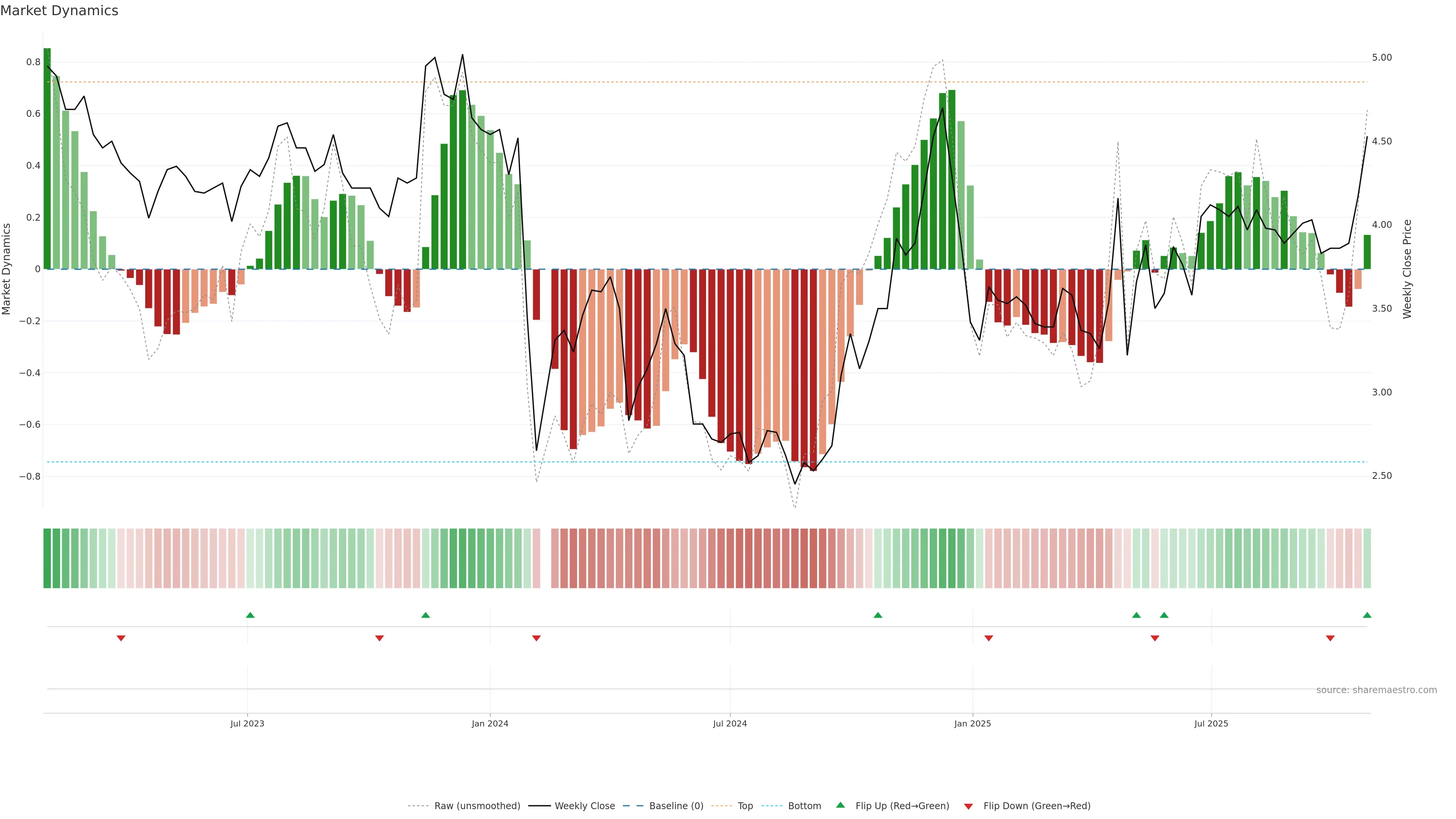The width and height of the screenshot is (1456, 819).
Task: Click the last red Flip Down marker after Jul 2025
Action: pos(1330,638)
